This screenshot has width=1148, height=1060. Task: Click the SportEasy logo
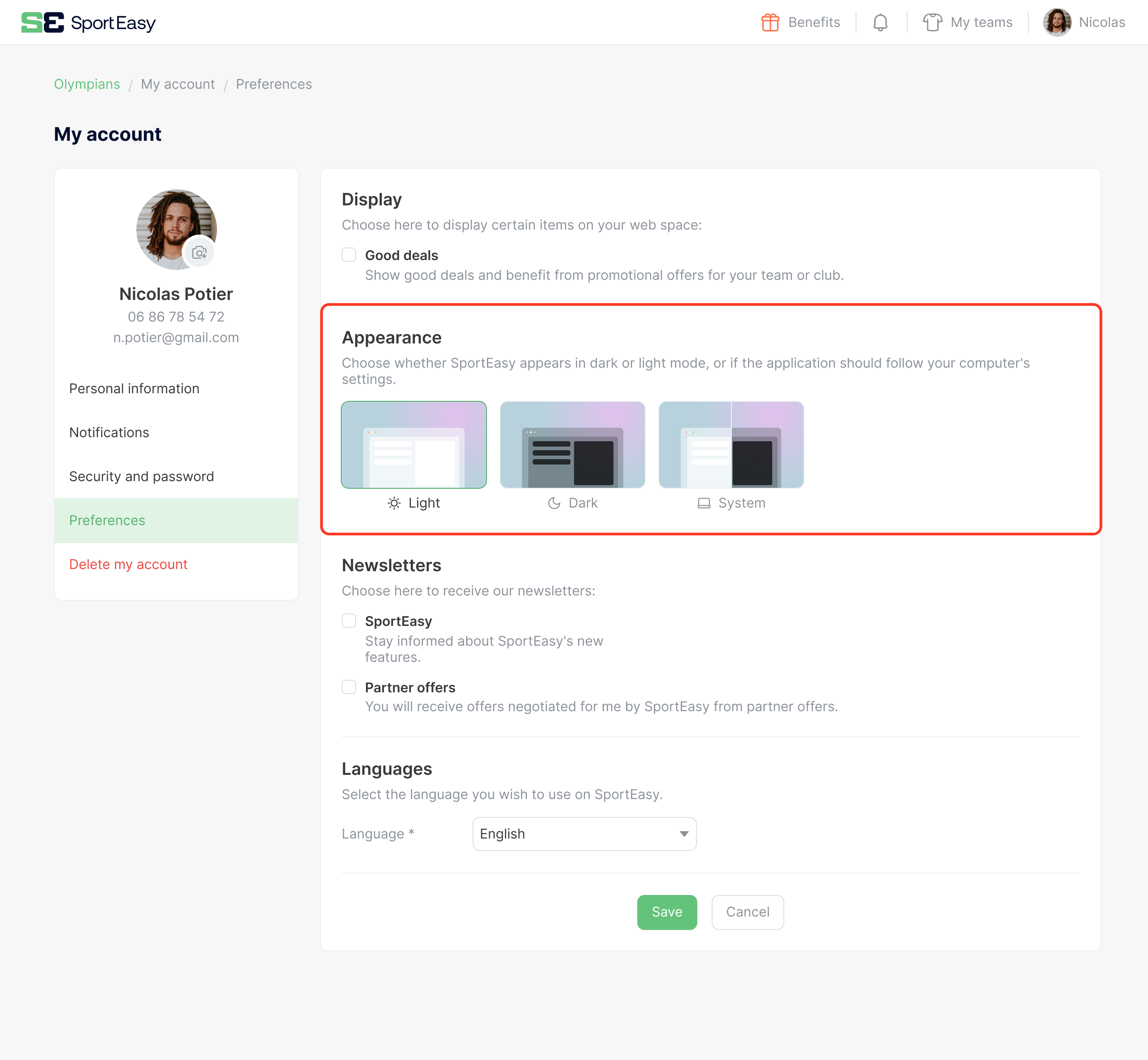click(x=88, y=22)
